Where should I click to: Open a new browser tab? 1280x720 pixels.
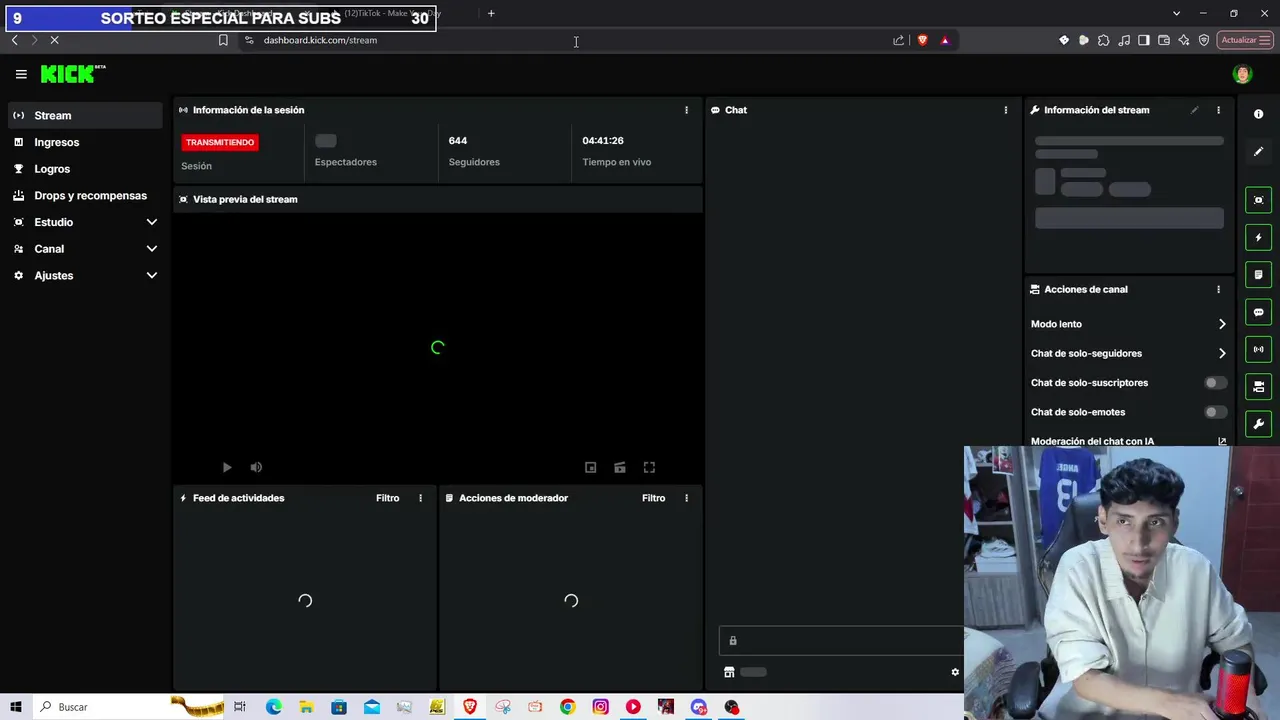point(491,13)
